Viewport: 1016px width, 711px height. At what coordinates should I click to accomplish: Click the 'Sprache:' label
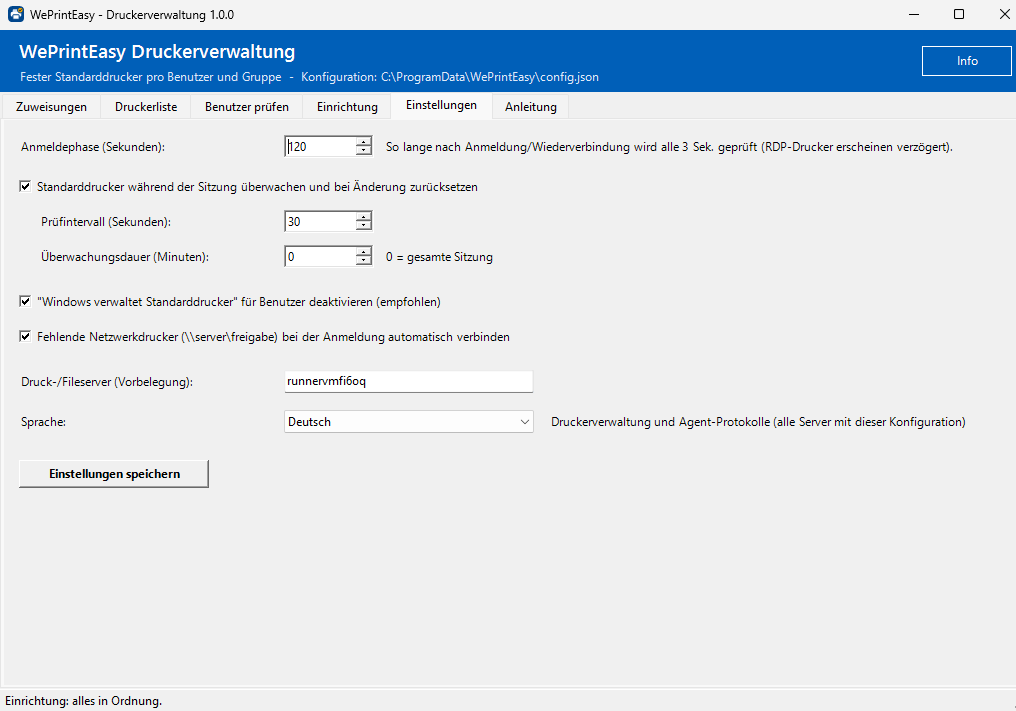pos(43,422)
